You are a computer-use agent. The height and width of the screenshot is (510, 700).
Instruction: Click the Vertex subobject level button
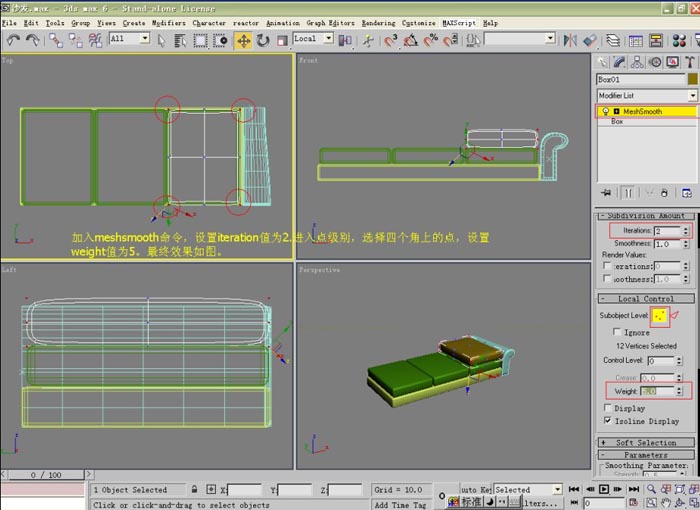660,316
